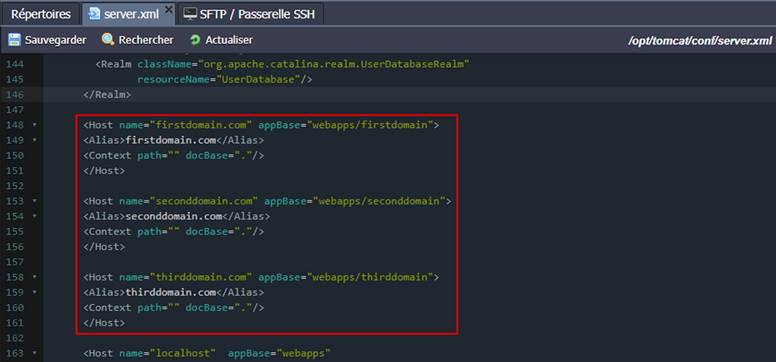Image resolution: width=776 pixels, height=362 pixels.
Task: Click line number 146 in the gutter
Action: [x=15, y=95]
